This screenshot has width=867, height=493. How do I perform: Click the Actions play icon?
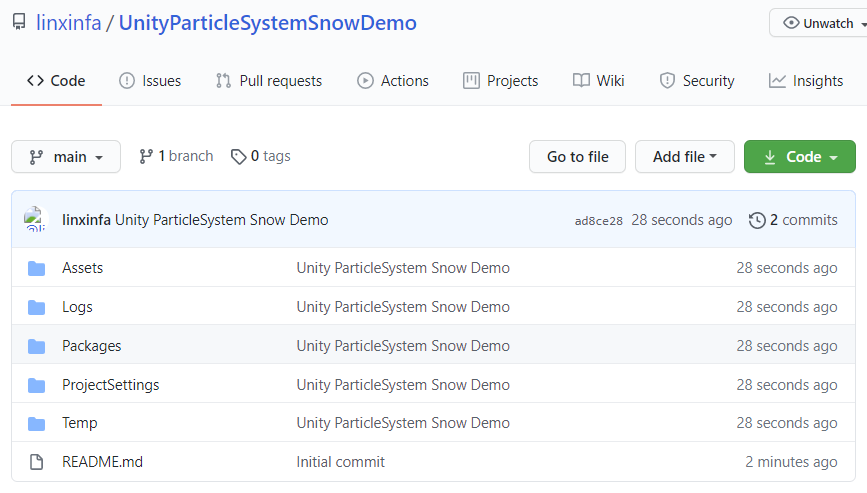tap(365, 81)
